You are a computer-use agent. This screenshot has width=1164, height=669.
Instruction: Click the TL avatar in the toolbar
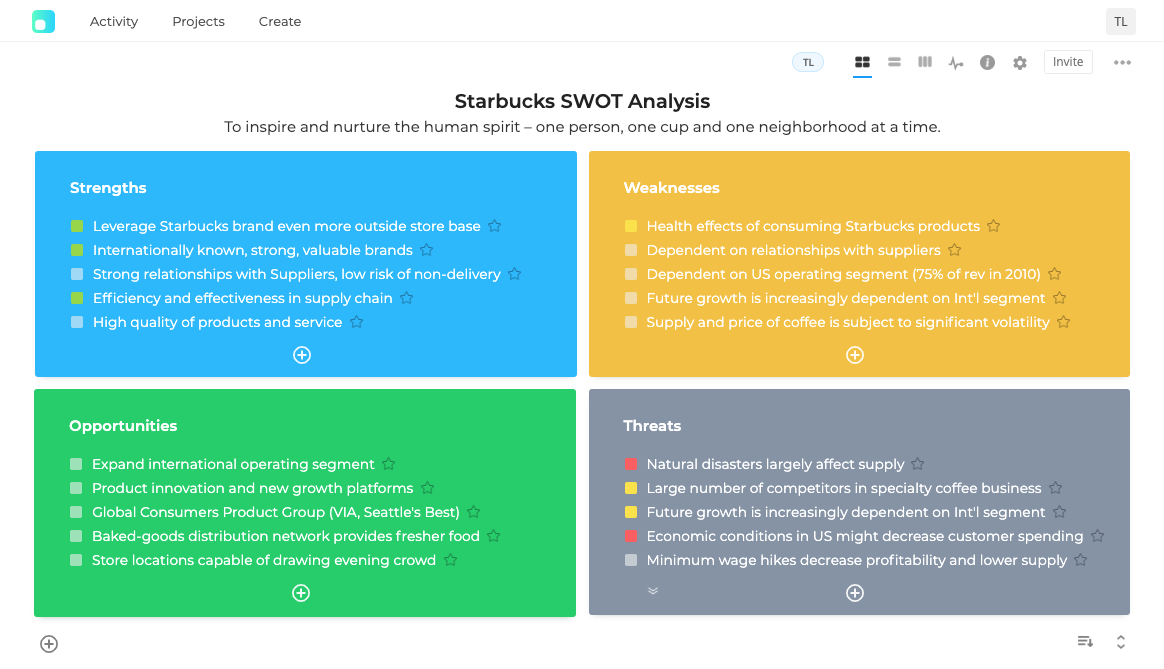click(808, 61)
